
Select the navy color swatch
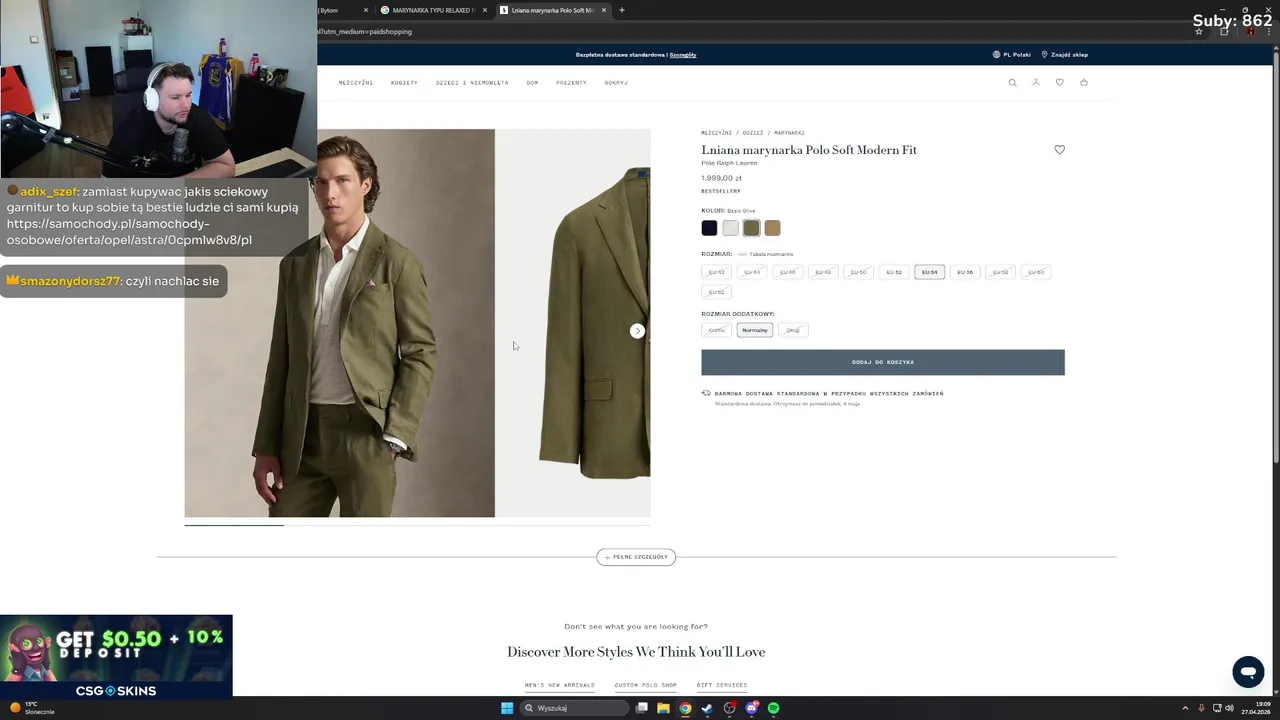pos(709,228)
